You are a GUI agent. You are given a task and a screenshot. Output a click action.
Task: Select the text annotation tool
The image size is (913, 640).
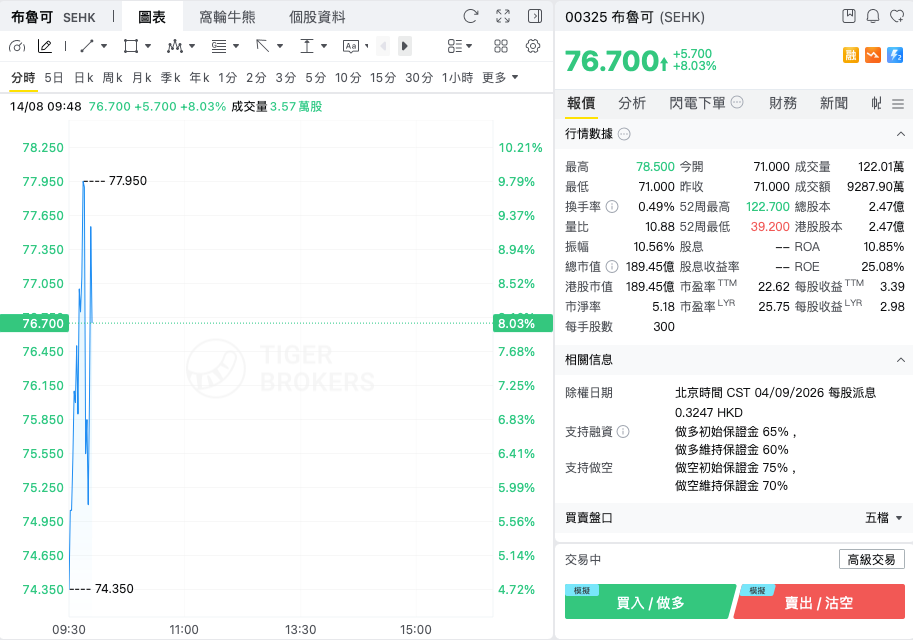351,46
